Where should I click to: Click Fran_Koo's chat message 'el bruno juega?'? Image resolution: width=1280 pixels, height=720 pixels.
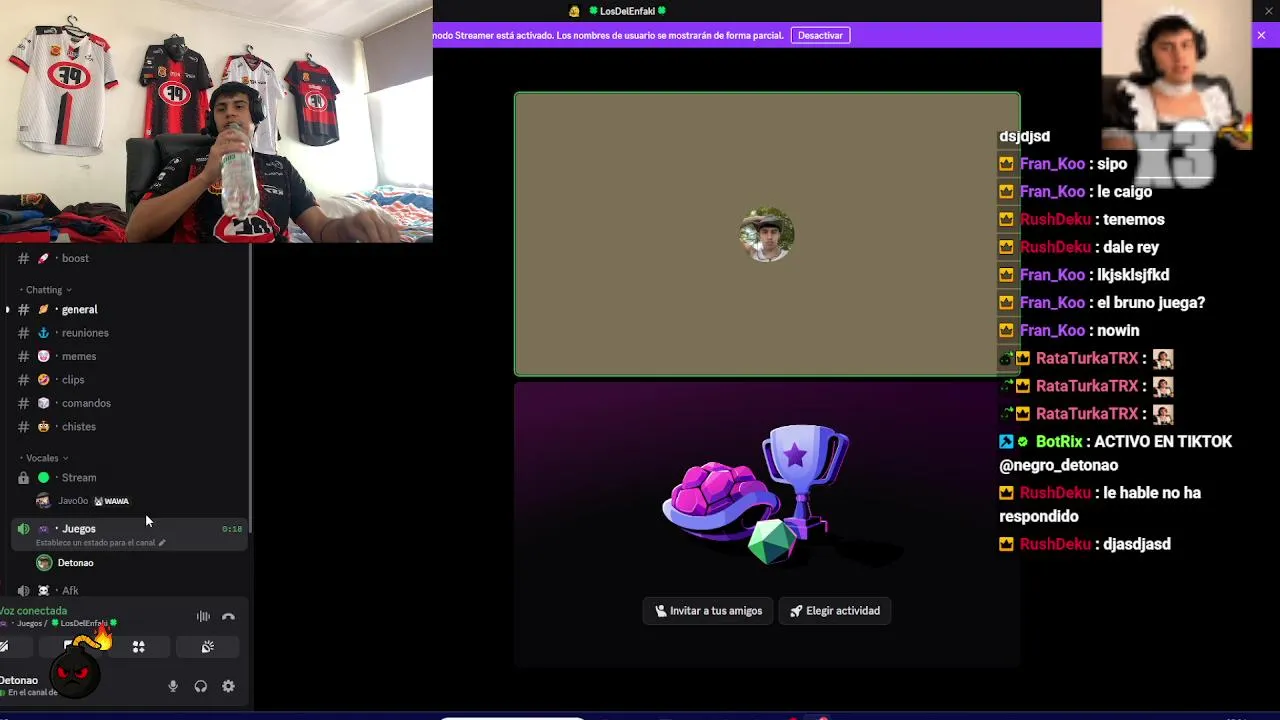pyautogui.click(x=1151, y=303)
